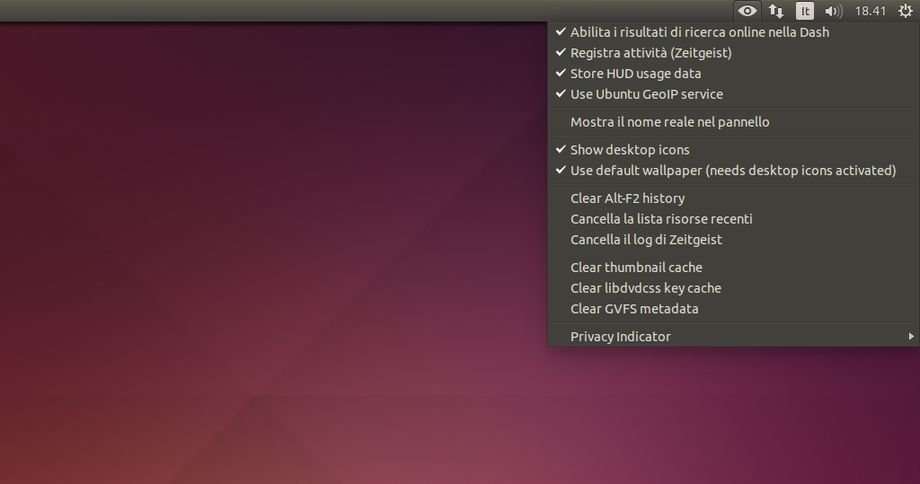This screenshot has height=484, width=920.
Task: Disable online search results in Dash
Action: click(699, 32)
